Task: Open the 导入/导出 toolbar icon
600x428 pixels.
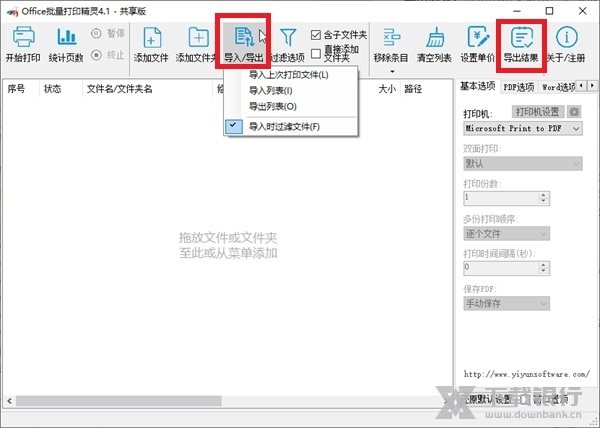Action: click(x=243, y=37)
